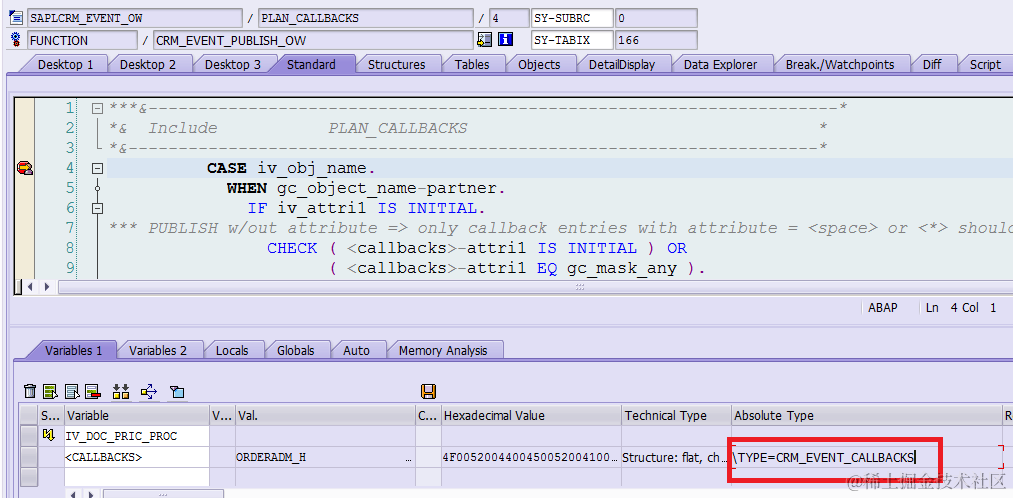Click the FUNCTION event type field
1013x498 pixels.
pos(82,41)
